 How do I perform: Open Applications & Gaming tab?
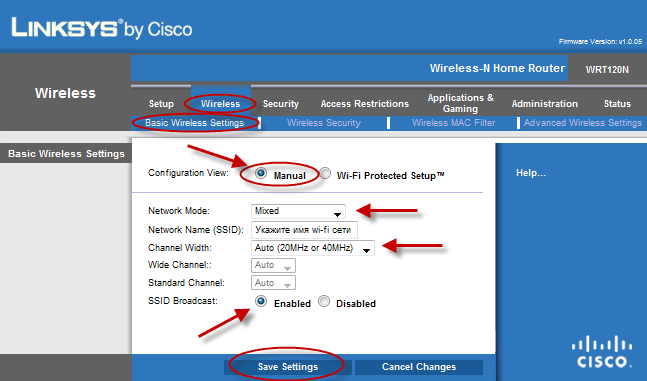(x=460, y=103)
